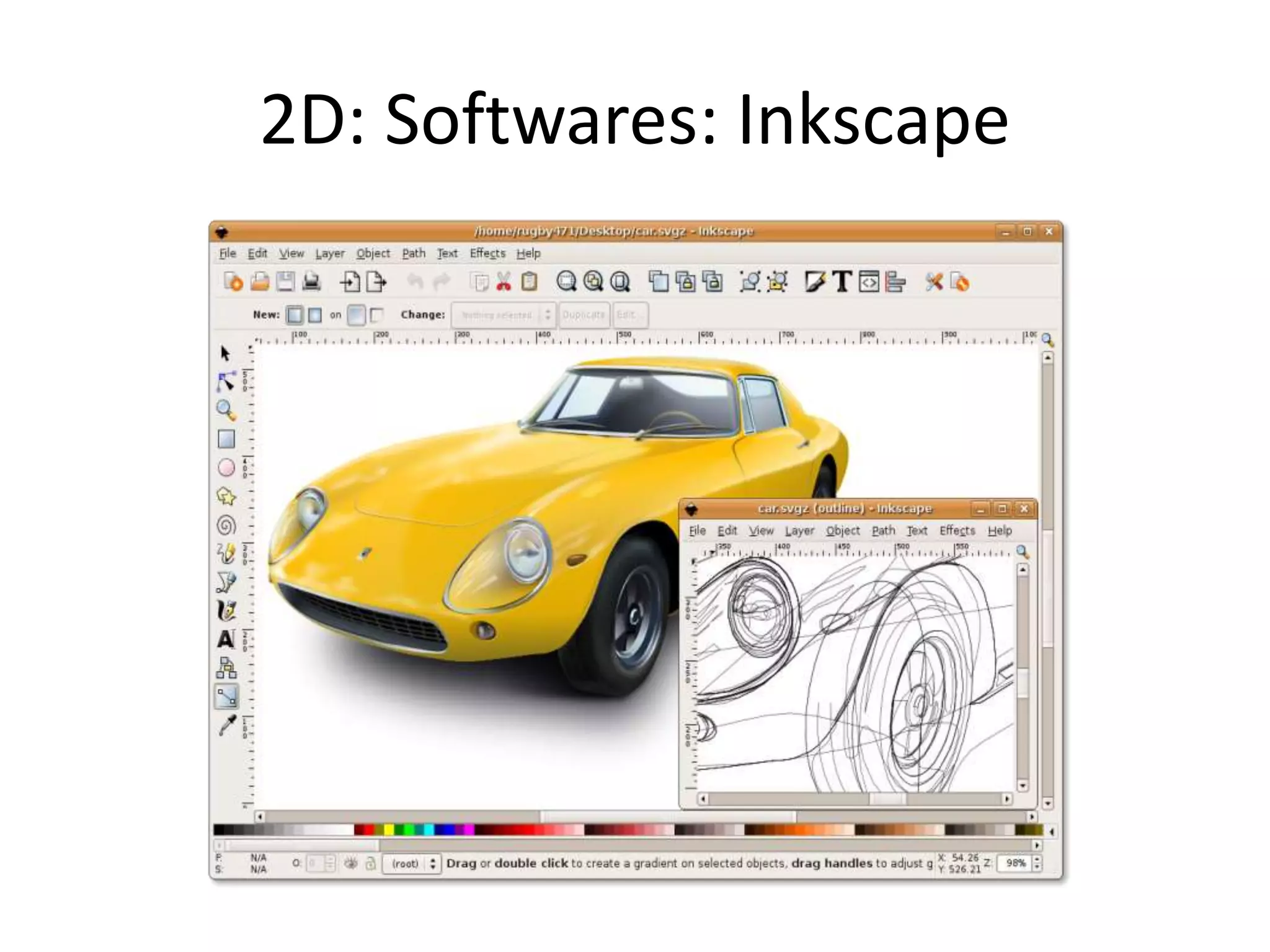Open View menu in outline window
This screenshot has height=952, width=1270.
761,531
